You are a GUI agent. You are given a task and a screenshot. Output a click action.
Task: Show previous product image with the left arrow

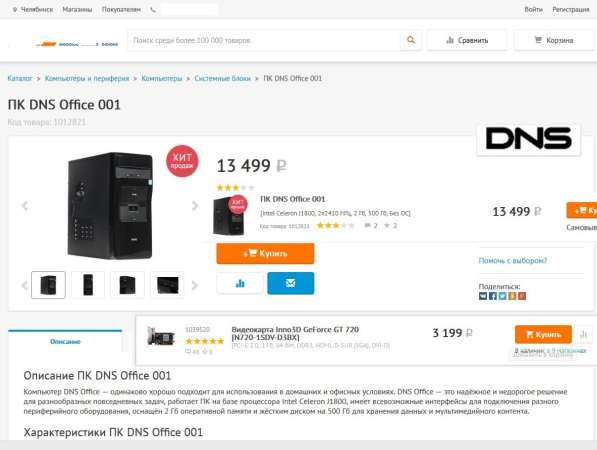click(x=25, y=206)
